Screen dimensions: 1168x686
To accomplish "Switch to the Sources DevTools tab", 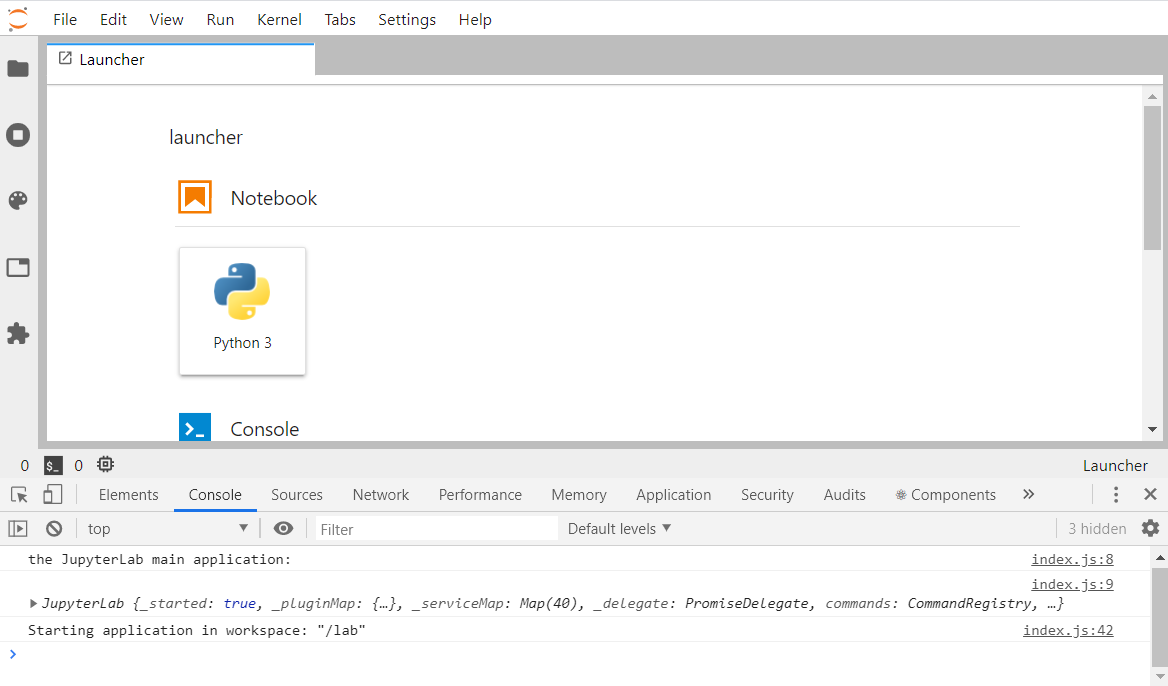I will pyautogui.click(x=296, y=495).
